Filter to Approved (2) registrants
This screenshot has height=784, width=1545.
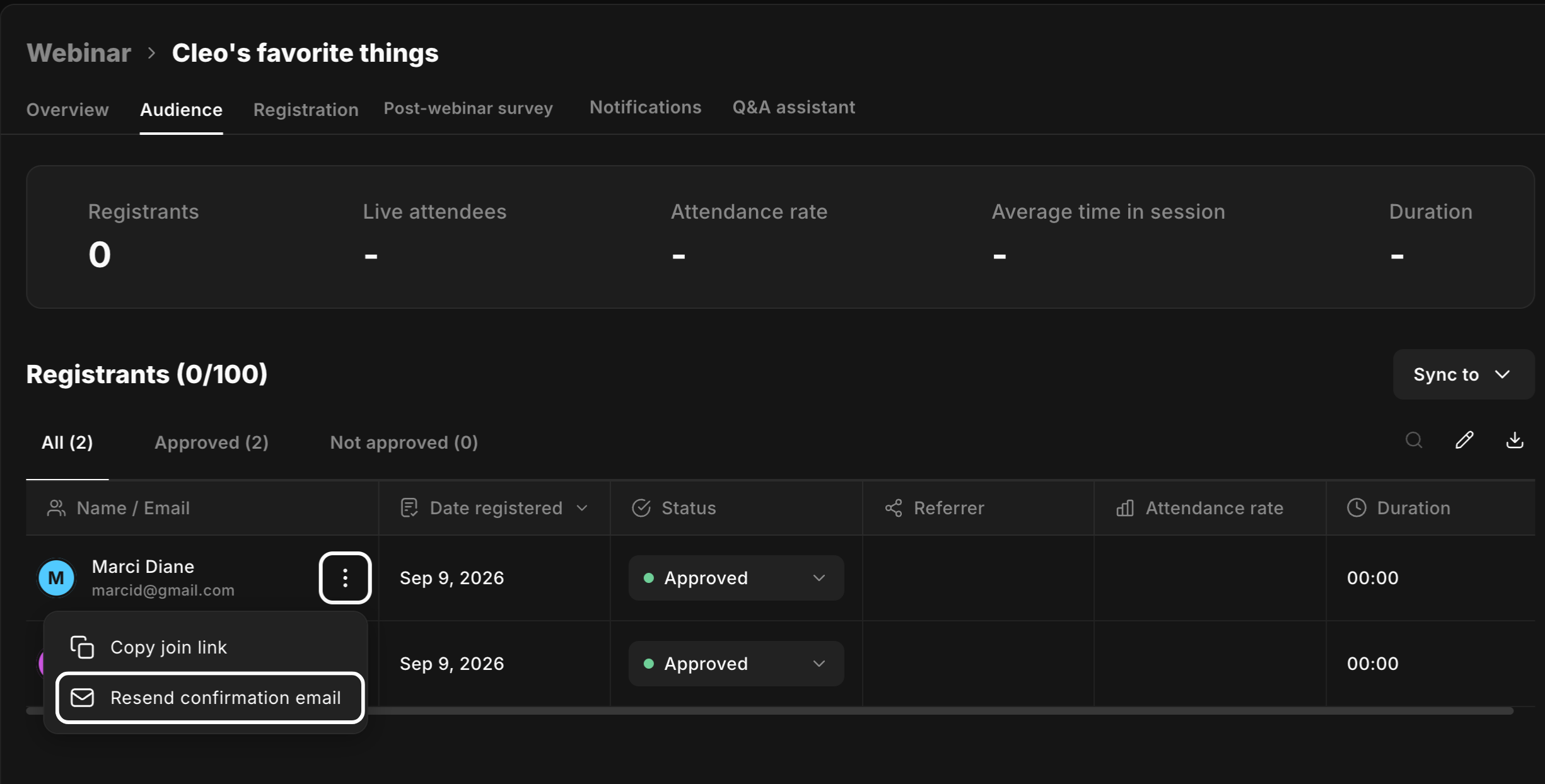[211, 442]
